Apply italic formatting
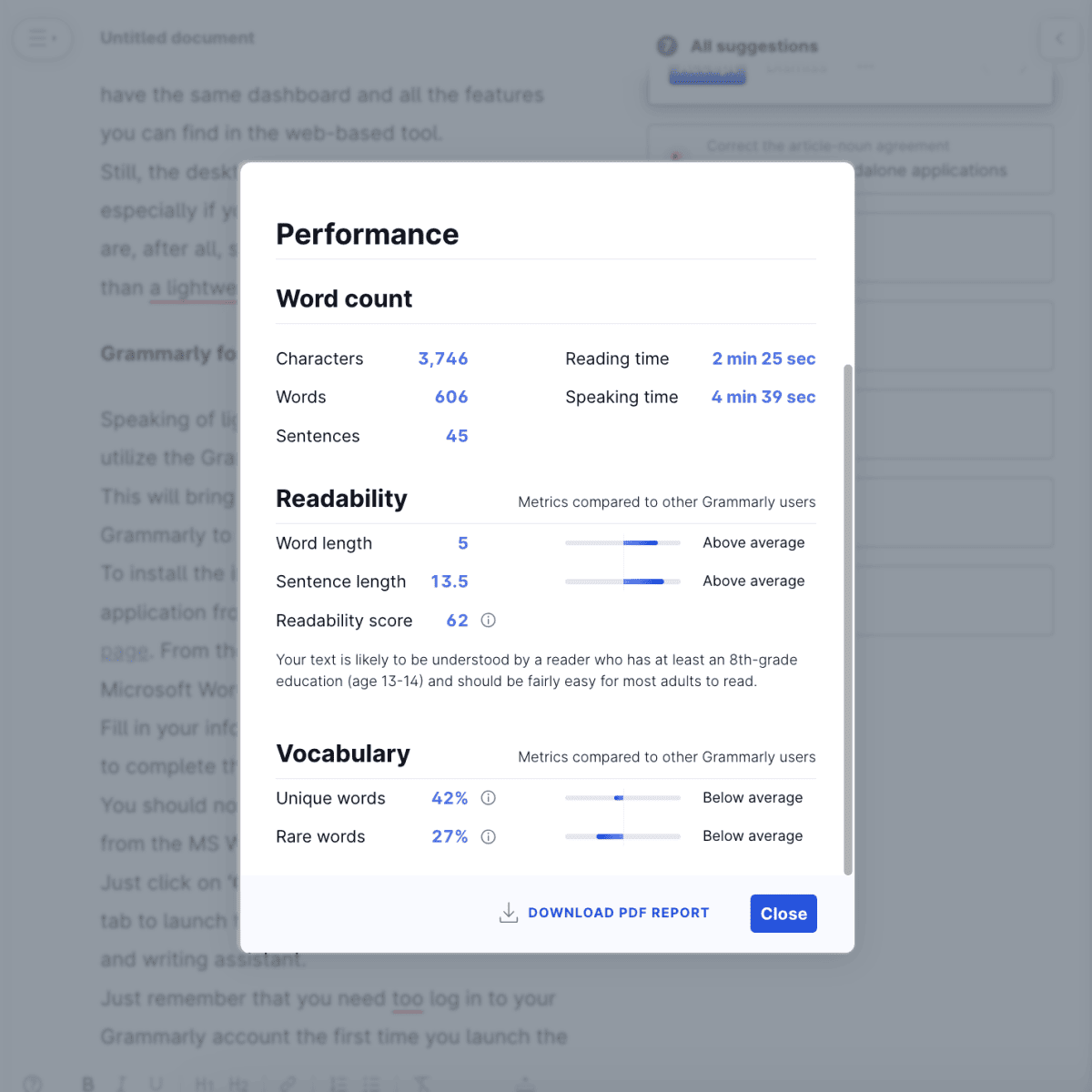The height and width of the screenshot is (1092, 1092). click(121, 1082)
